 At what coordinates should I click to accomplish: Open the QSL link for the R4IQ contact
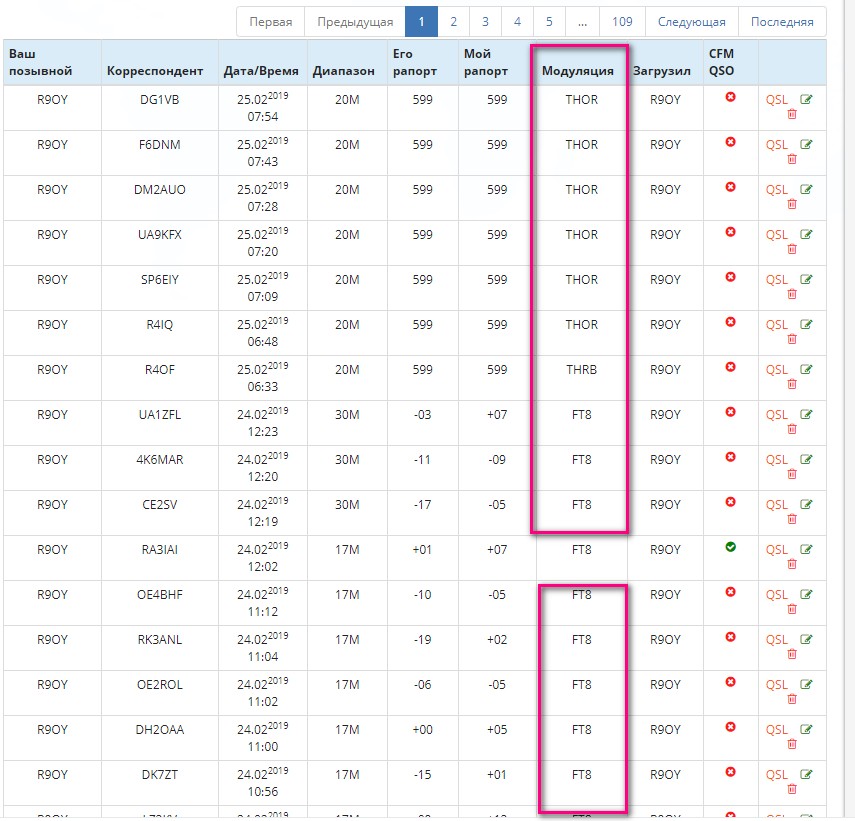point(777,325)
